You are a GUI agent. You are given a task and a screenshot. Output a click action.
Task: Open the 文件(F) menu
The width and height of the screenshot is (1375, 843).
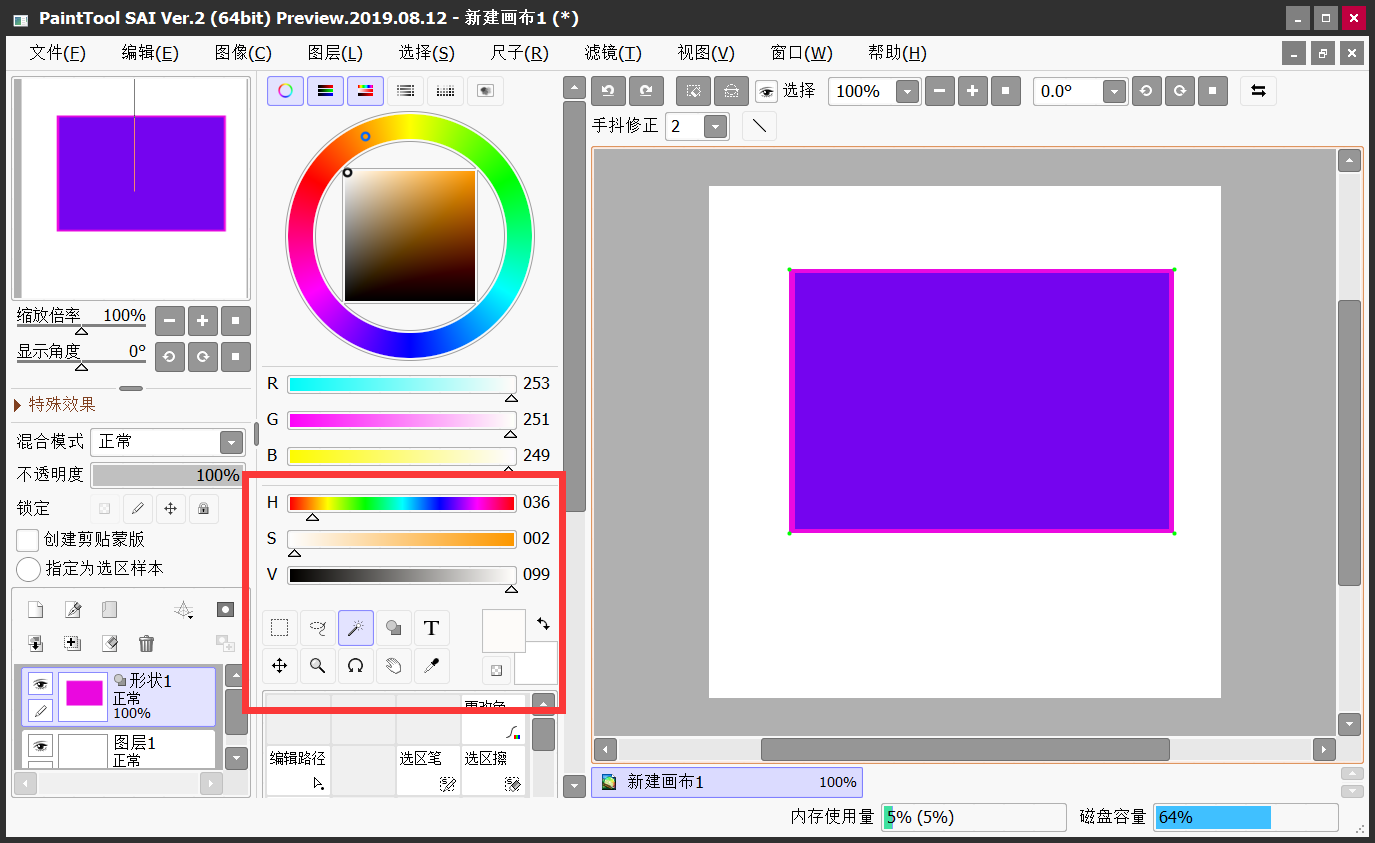[58, 53]
